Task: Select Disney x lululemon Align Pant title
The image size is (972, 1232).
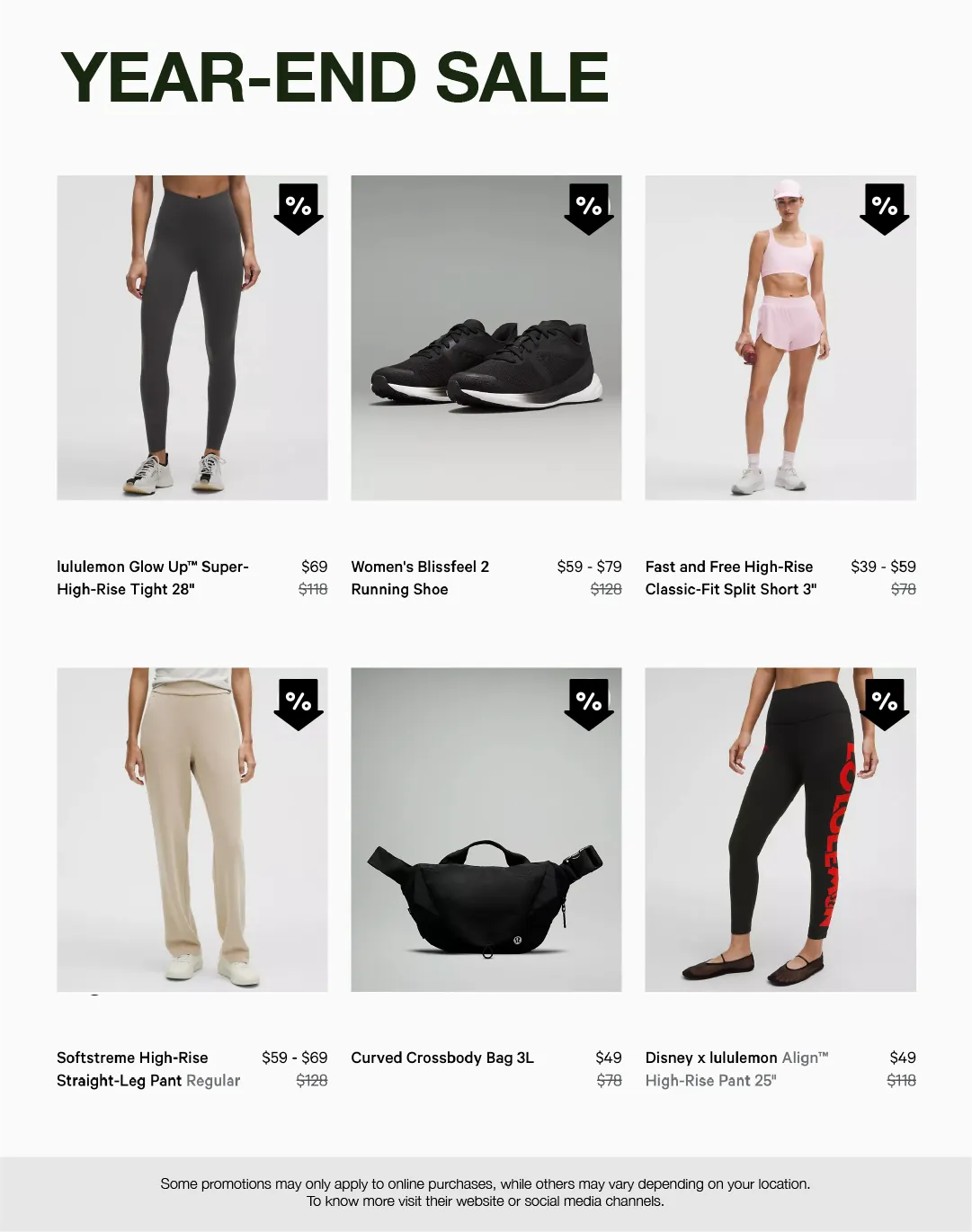Action: [737, 1069]
